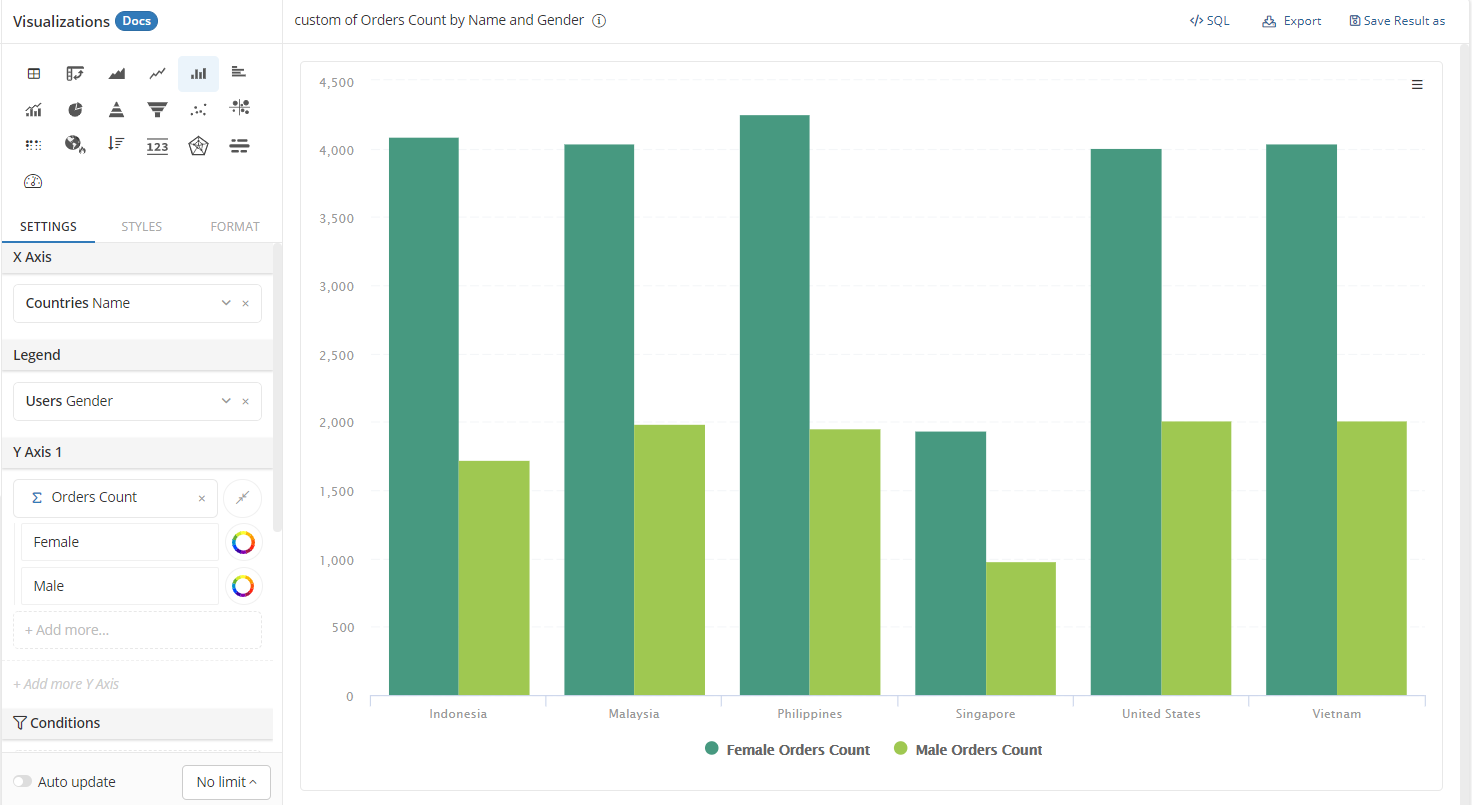The height and width of the screenshot is (805, 1472).
Task: Choose the pyramid chart type
Action: point(116,109)
